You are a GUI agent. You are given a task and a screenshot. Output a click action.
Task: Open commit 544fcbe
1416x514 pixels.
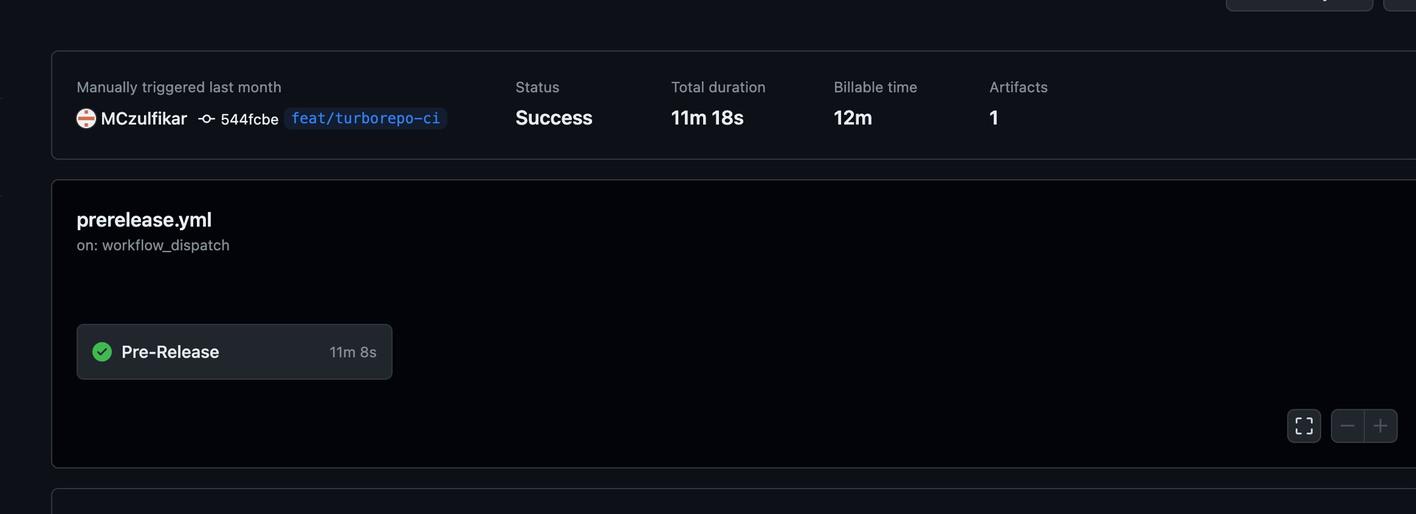[249, 119]
